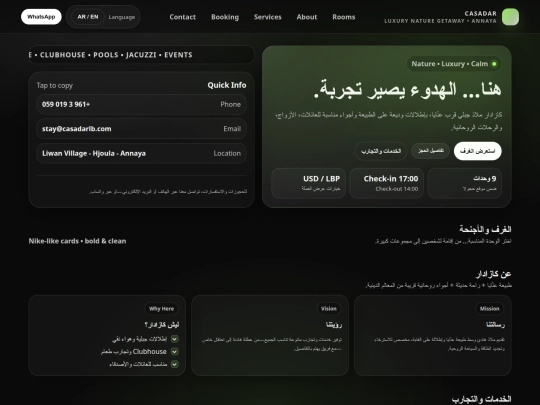Click Nike-like cards • bold & clean text
Viewport: 540px width, 405px height.
pos(77,241)
